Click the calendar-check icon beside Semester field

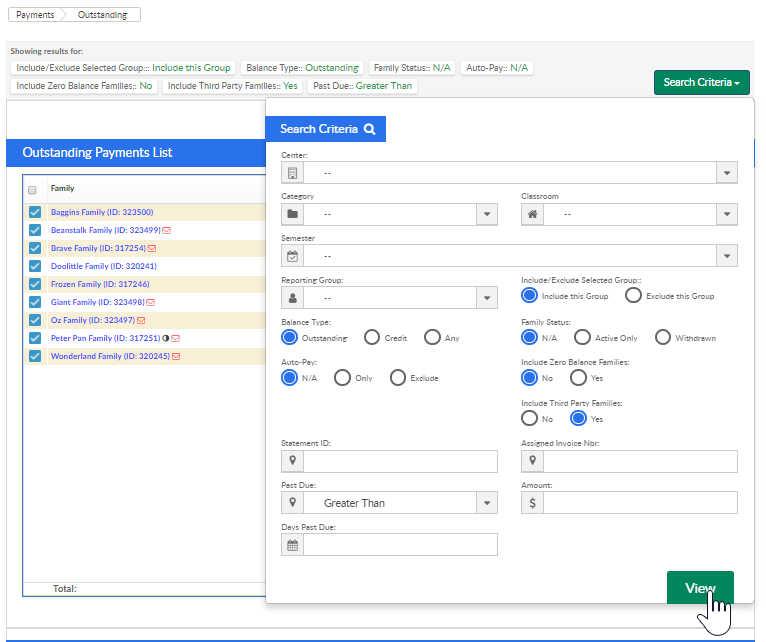pos(292,256)
